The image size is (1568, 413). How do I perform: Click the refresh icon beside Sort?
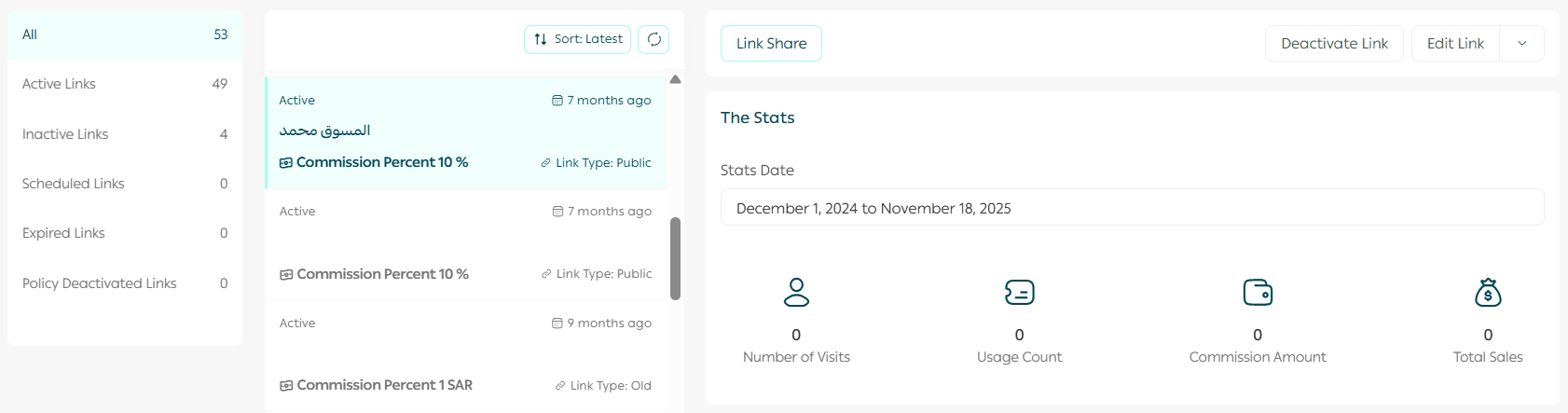[653, 39]
